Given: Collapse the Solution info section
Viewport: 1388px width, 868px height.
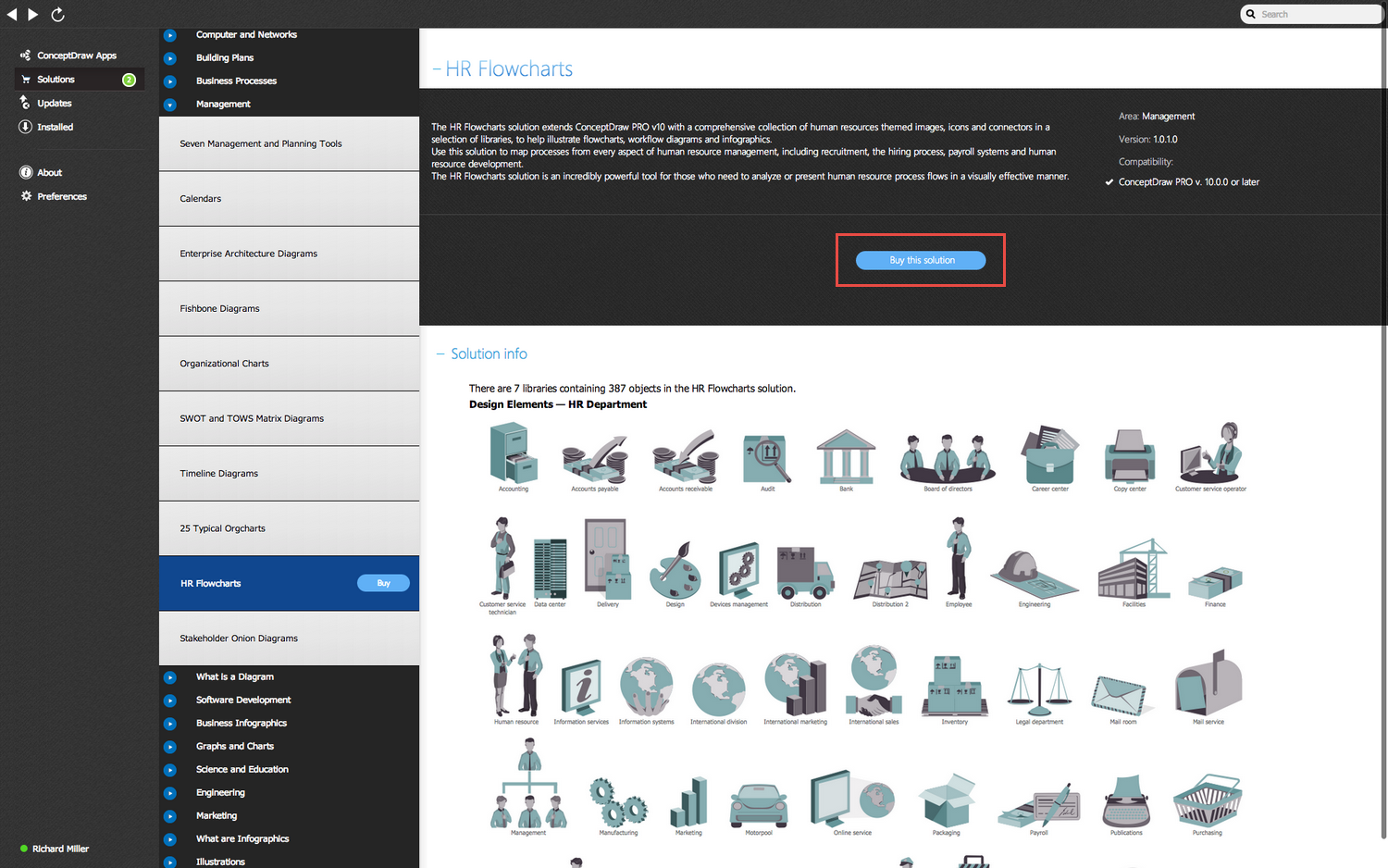Looking at the screenshot, I should [x=440, y=354].
